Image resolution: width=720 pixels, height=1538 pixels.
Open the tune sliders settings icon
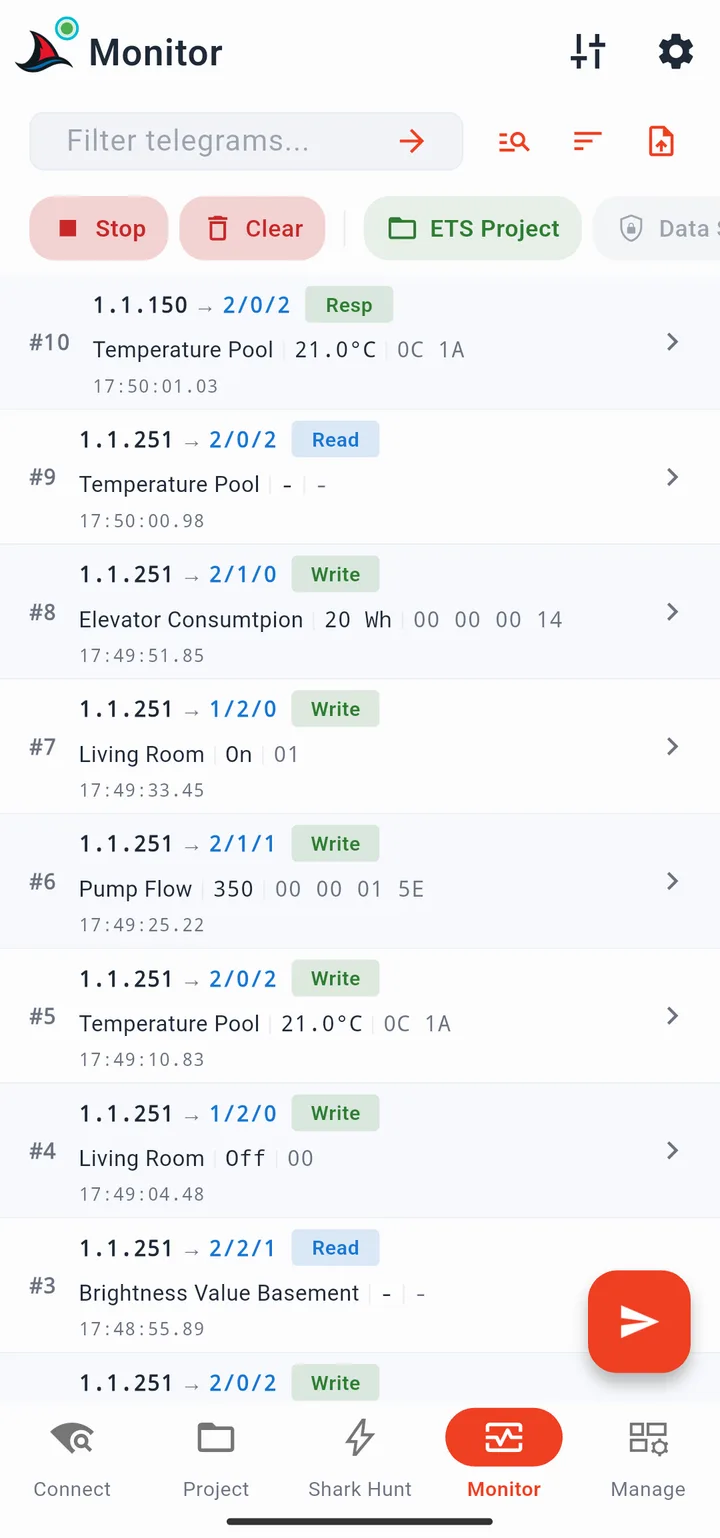point(588,51)
